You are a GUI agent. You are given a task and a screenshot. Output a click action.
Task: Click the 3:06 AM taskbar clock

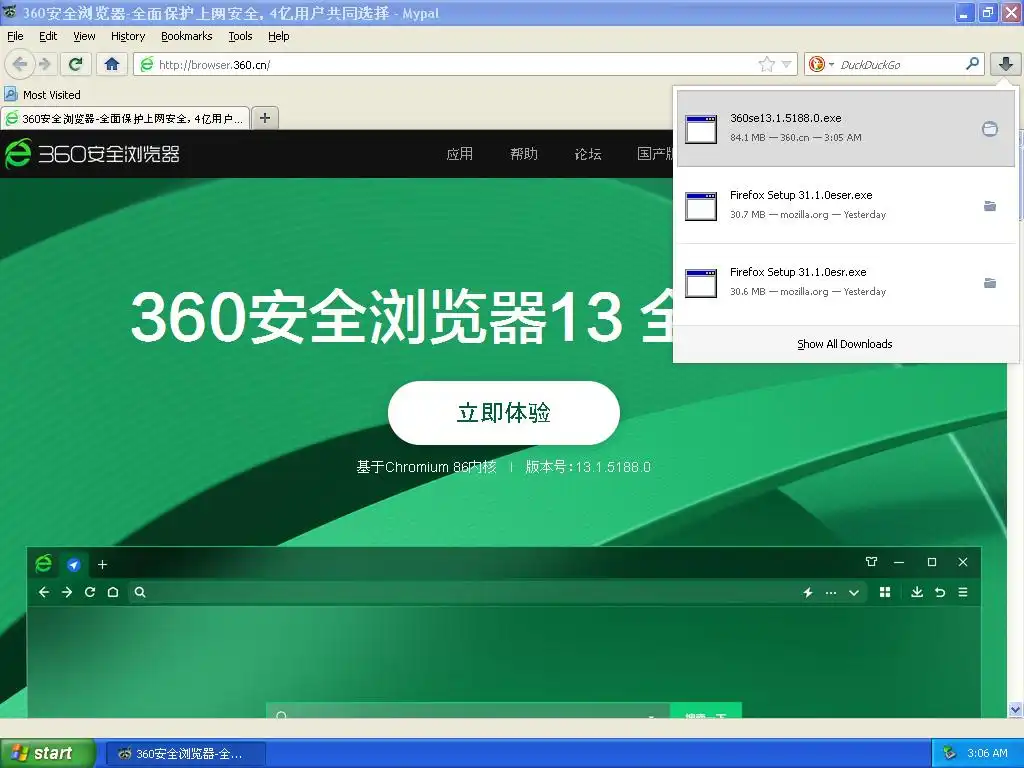coord(987,753)
